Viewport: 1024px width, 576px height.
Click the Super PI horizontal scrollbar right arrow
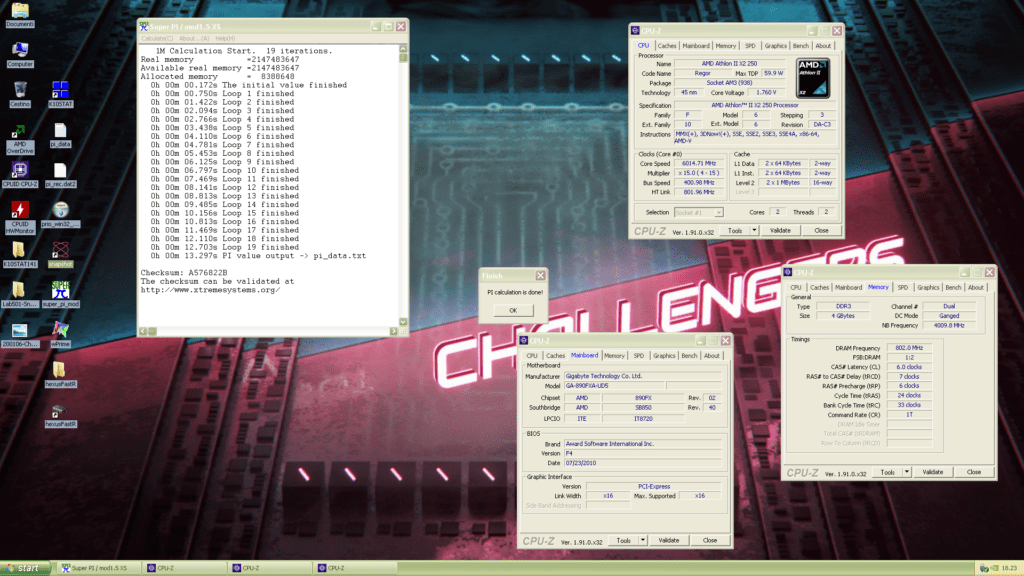pos(393,331)
